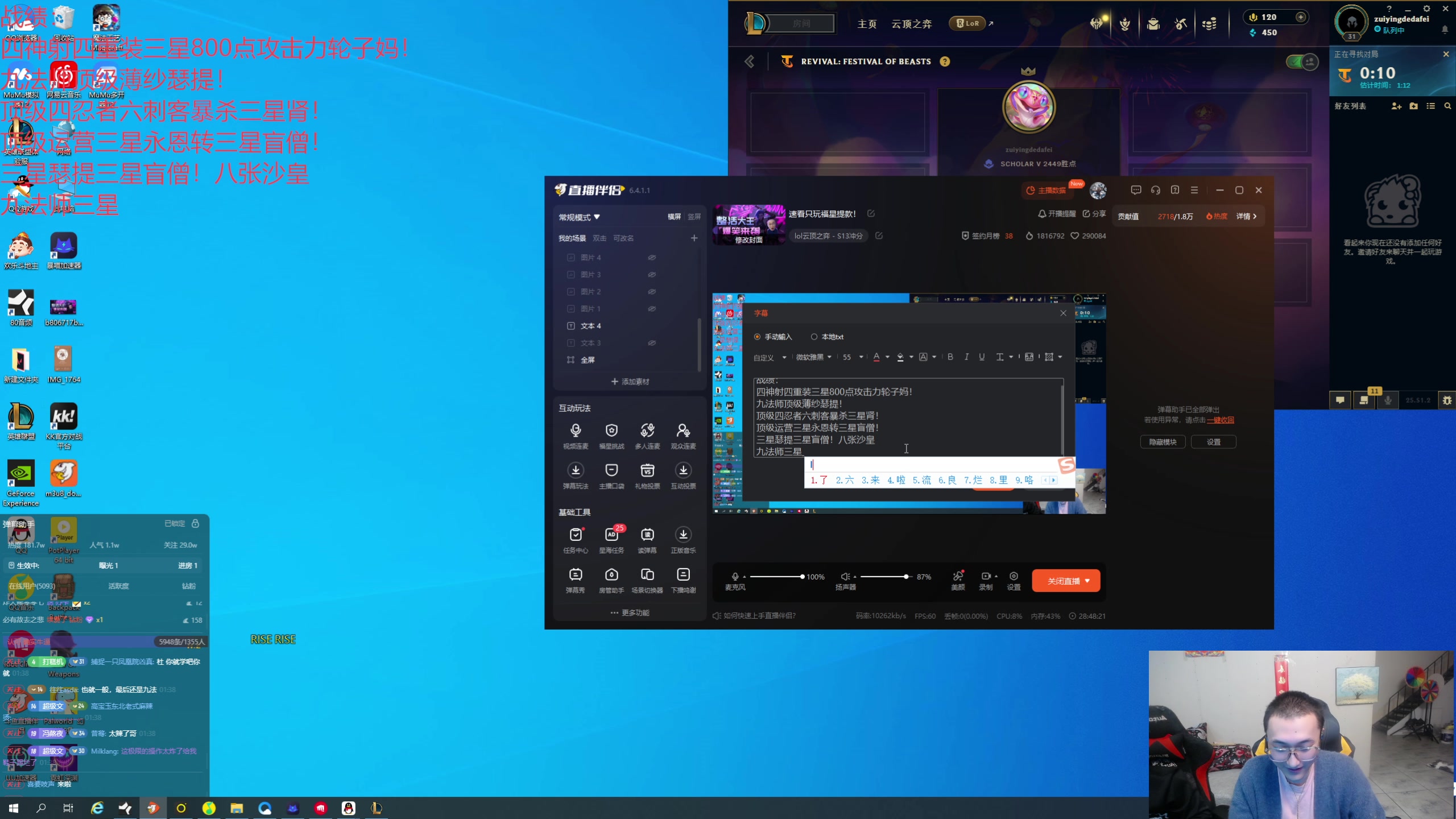Open 场景切换器 scene switcher
1456x819 pixels.
pyautogui.click(x=647, y=580)
